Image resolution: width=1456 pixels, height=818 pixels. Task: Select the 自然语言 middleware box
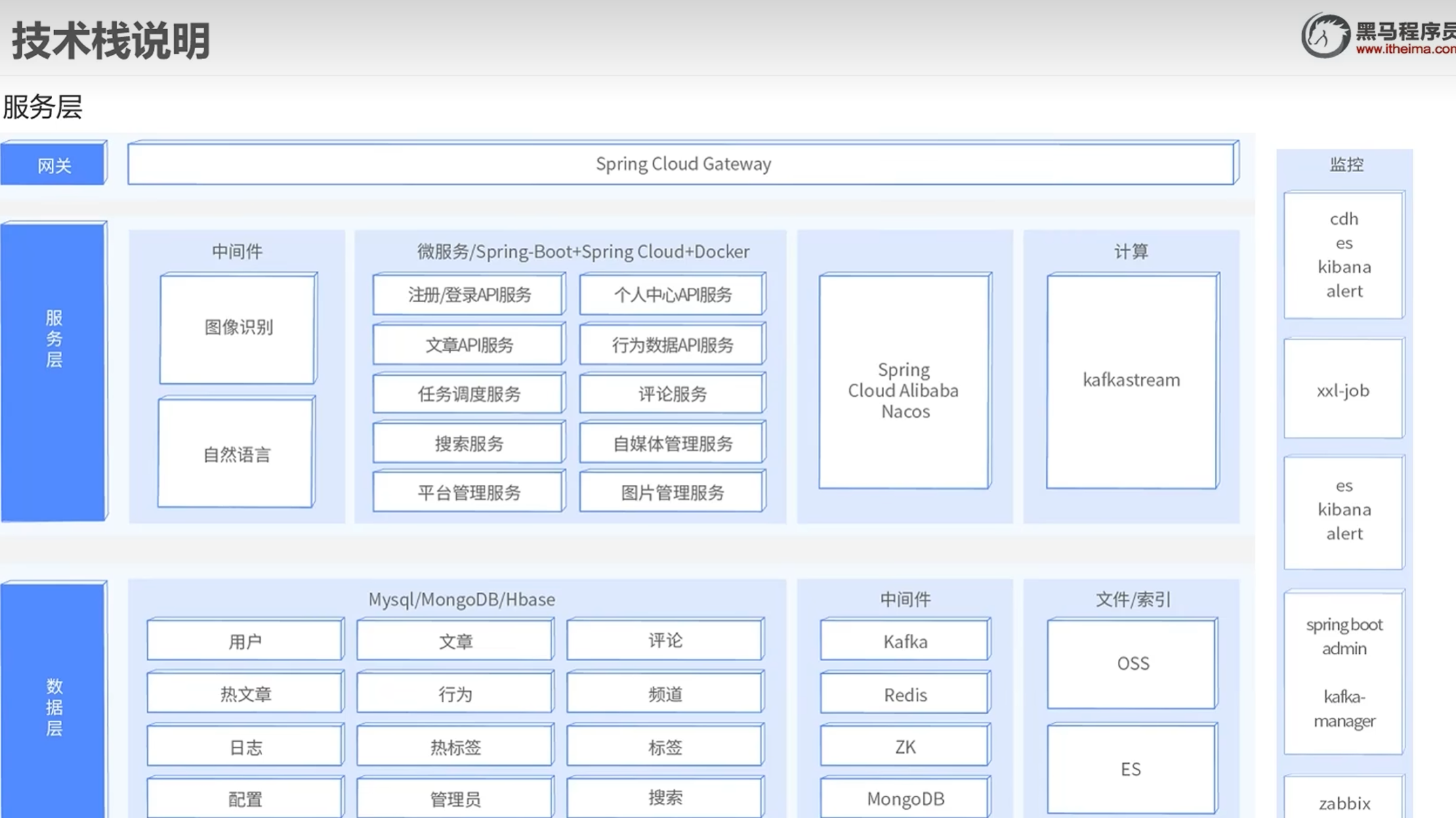click(x=236, y=454)
